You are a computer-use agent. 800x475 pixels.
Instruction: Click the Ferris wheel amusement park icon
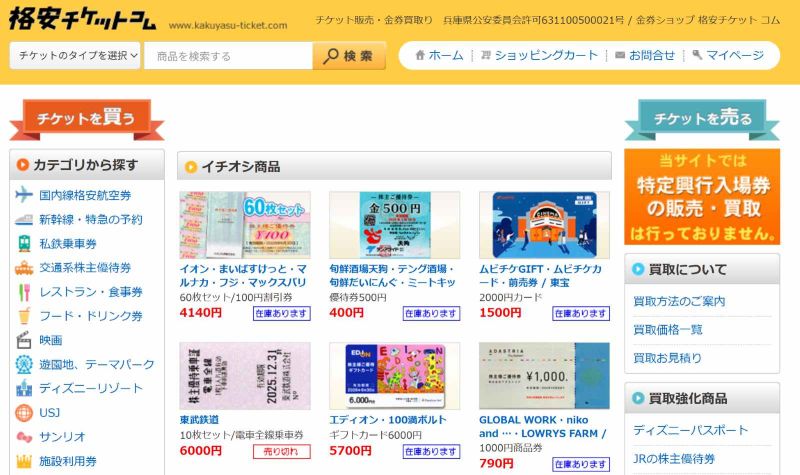click(23, 364)
